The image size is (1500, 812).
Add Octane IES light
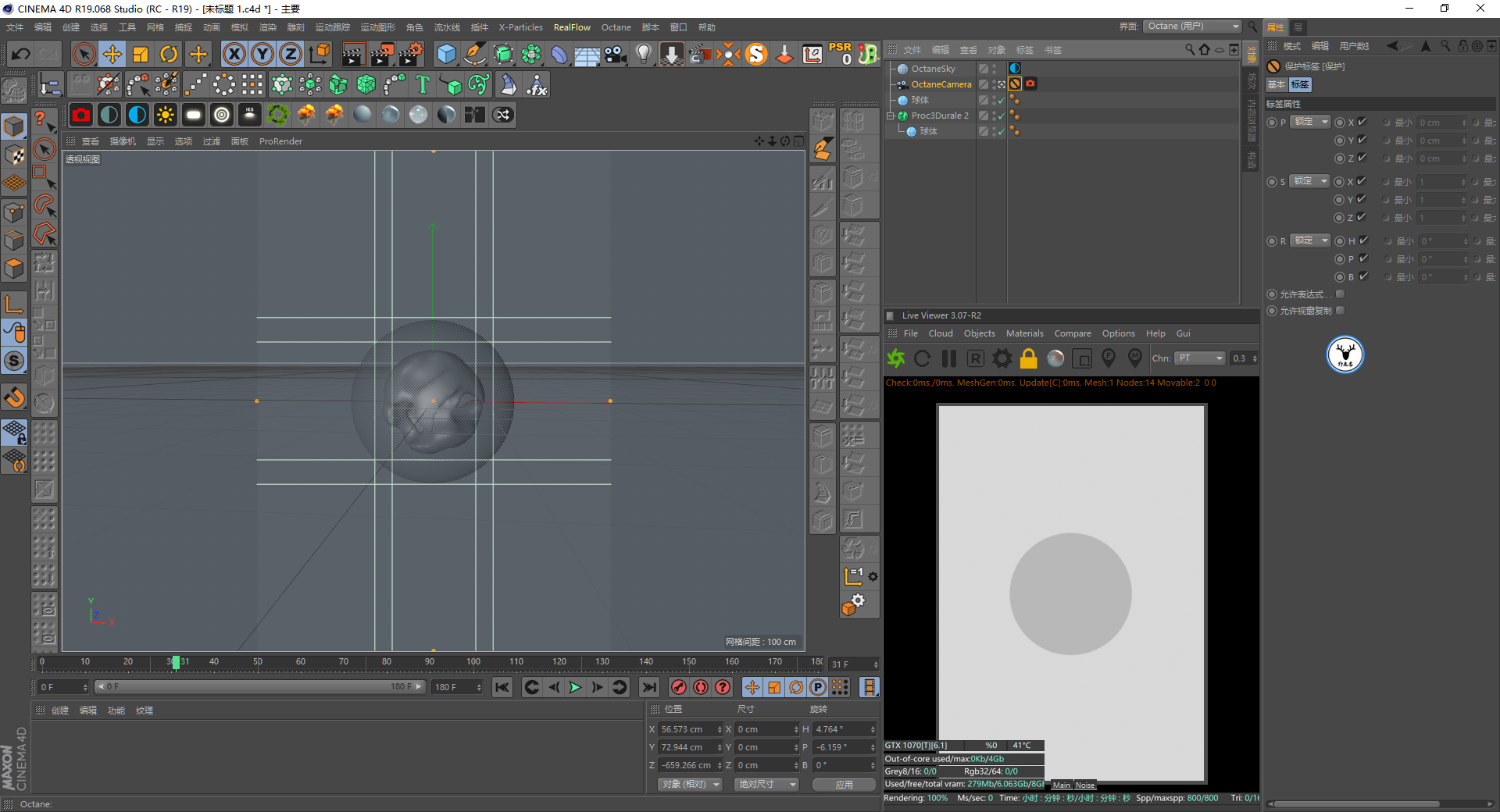(250, 115)
